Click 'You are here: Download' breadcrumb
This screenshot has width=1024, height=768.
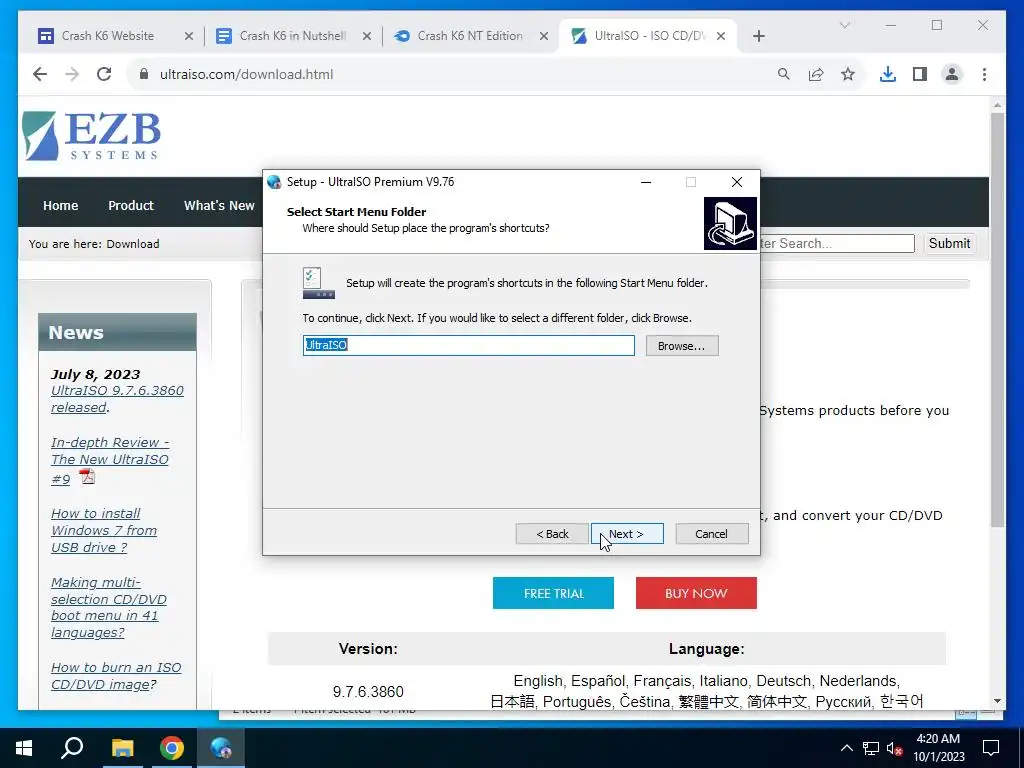94,244
